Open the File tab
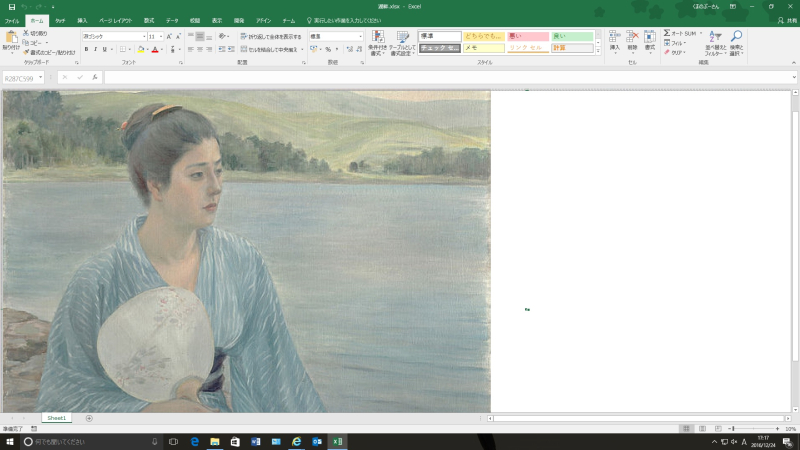The image size is (800, 450). point(12,21)
